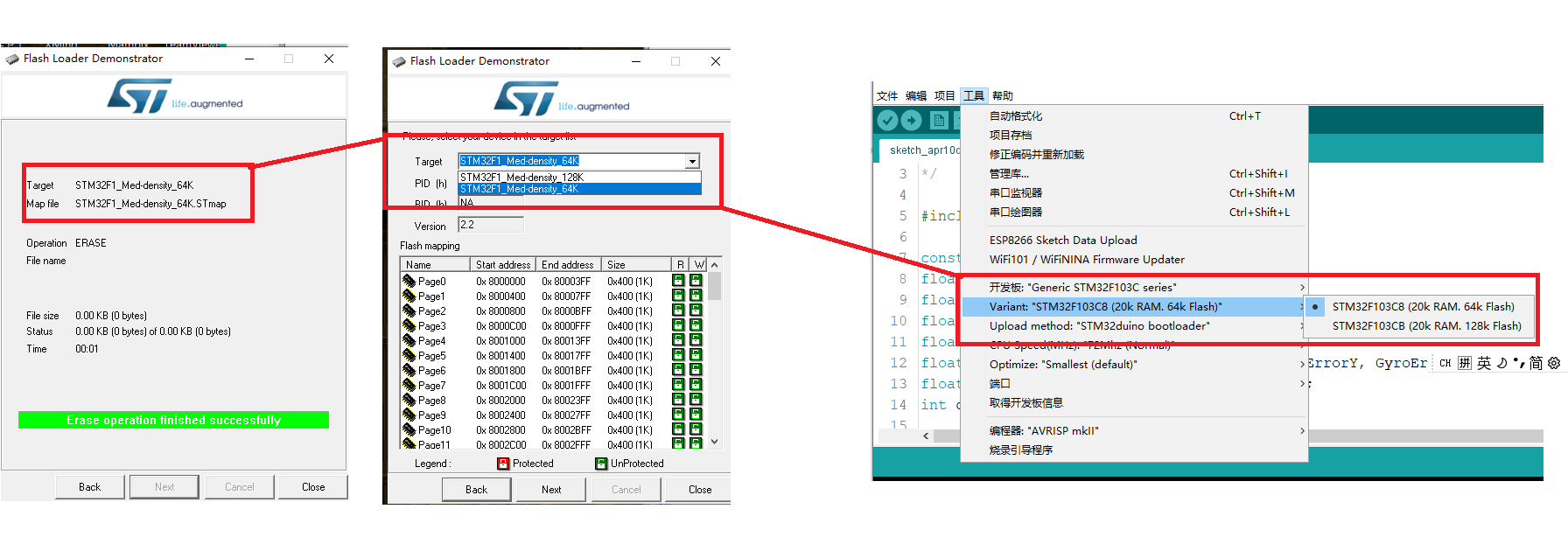This screenshot has width=1568, height=551.
Task: Click the Version field showing 2.2
Action: tap(491, 225)
